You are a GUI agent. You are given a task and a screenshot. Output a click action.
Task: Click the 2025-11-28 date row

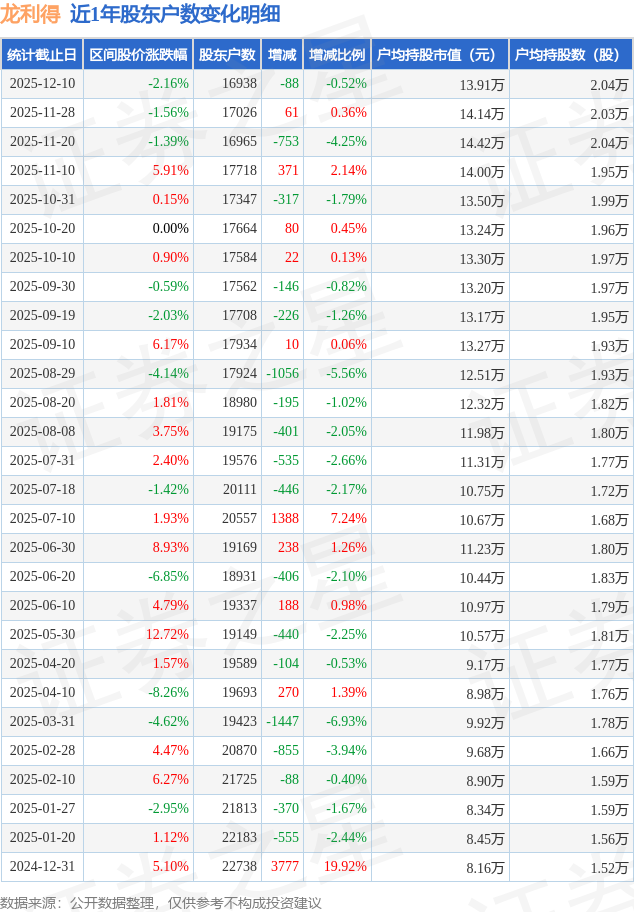pyautogui.click(x=41, y=113)
